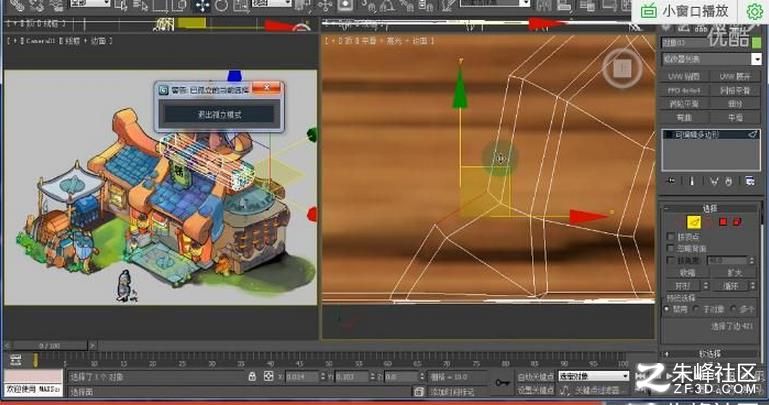Click the right arrow of the time slider
769x405 pixels.
coord(92,346)
